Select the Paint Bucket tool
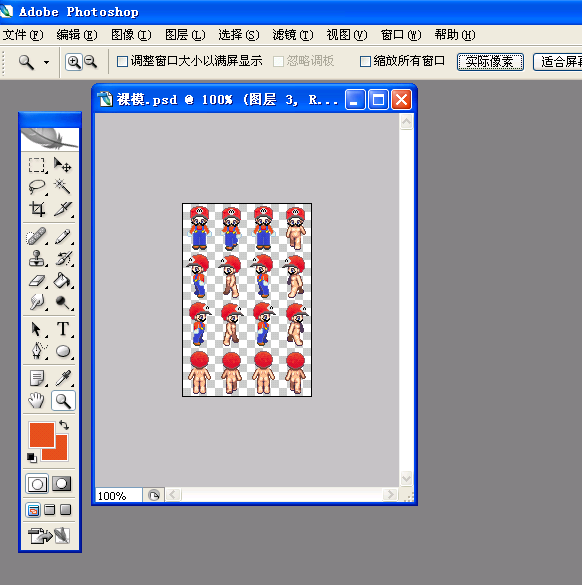 62,280
